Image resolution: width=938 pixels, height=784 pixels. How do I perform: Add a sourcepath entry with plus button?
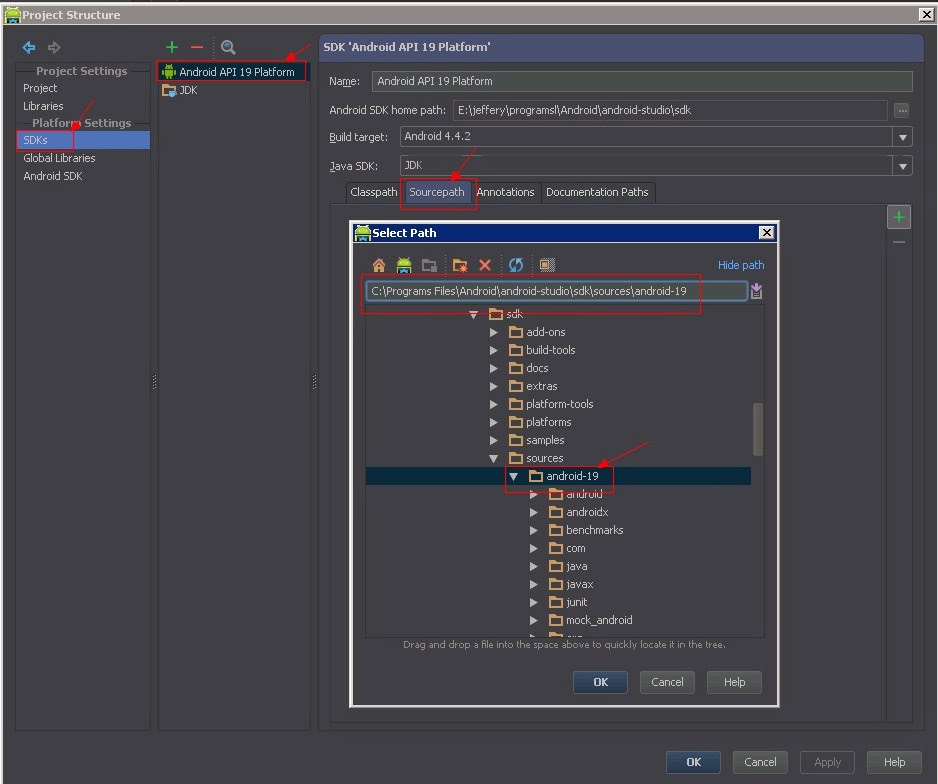click(x=899, y=217)
